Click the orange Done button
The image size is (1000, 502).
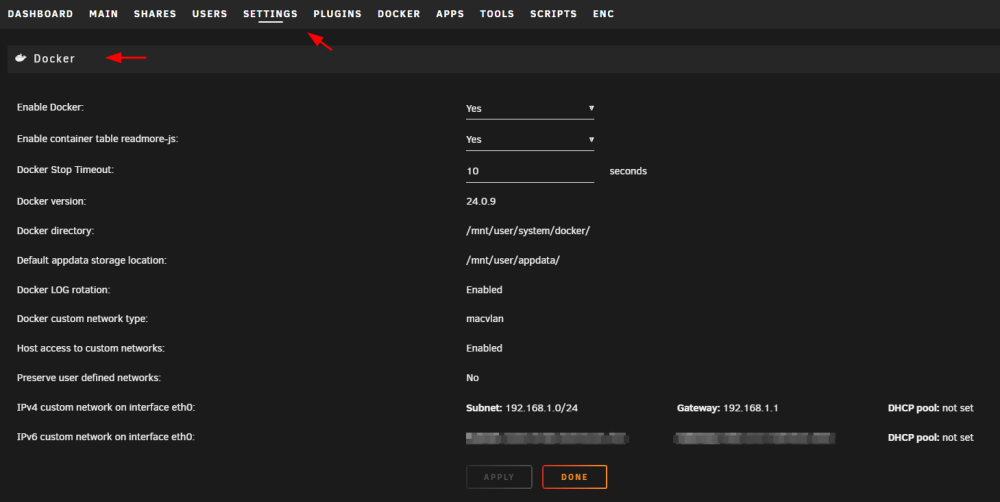click(575, 477)
